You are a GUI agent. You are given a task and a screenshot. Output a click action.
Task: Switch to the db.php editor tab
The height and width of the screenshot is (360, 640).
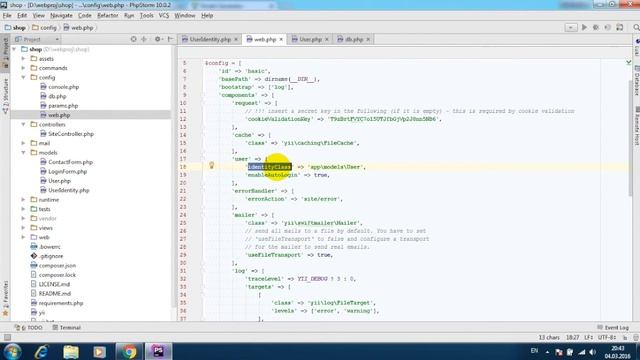[x=353, y=39]
